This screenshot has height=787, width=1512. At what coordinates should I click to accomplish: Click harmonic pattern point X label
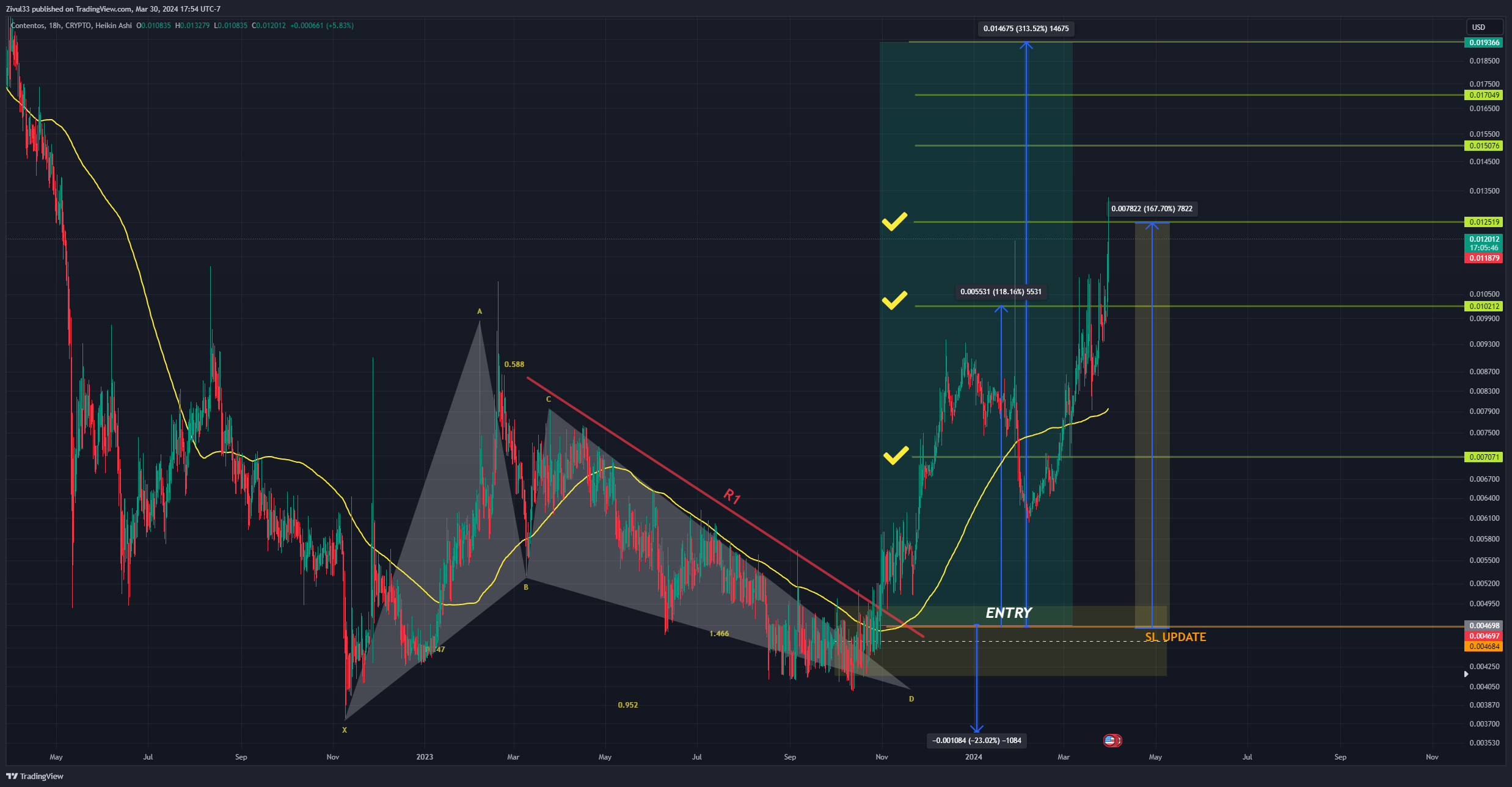[x=345, y=730]
